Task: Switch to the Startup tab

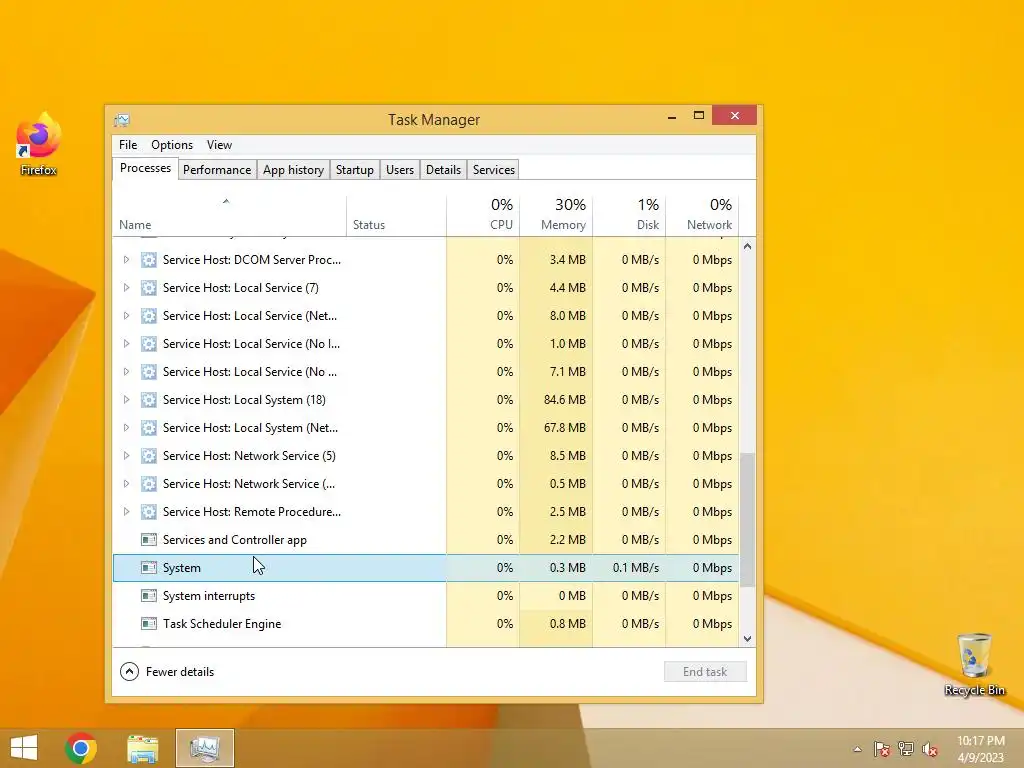Action: [x=355, y=170]
